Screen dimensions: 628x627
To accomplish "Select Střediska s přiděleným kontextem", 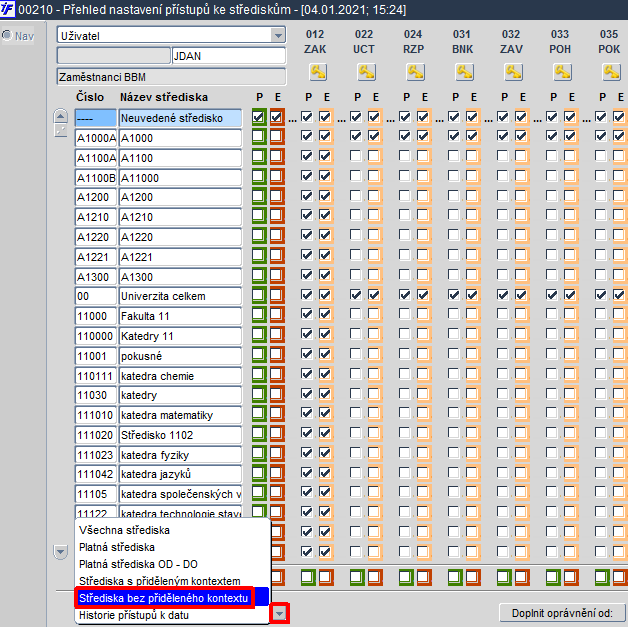I will [159, 581].
